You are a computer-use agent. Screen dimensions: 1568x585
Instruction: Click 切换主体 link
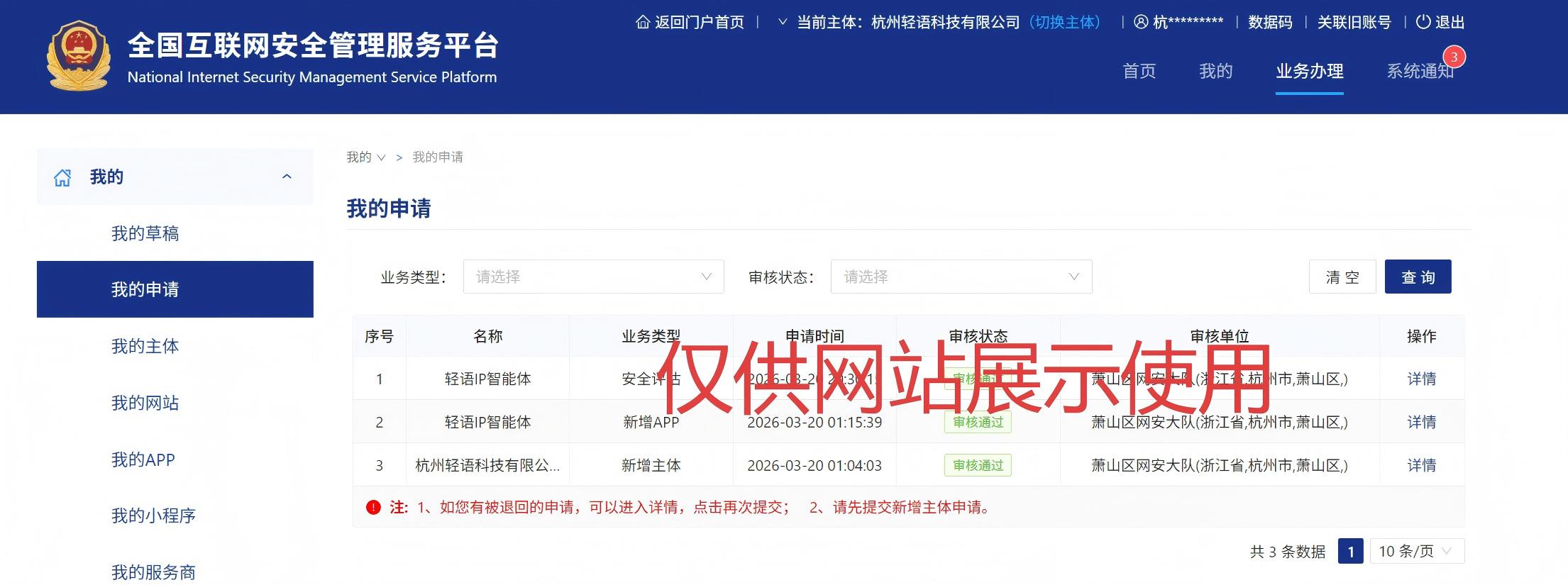coord(1064,22)
